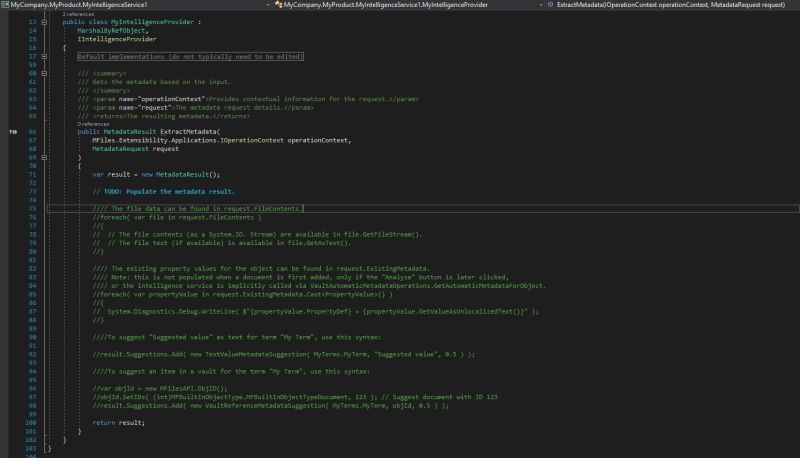The height and width of the screenshot is (458, 800).
Task: Click the MetadataResult return type on line 66
Action: click(x=130, y=132)
